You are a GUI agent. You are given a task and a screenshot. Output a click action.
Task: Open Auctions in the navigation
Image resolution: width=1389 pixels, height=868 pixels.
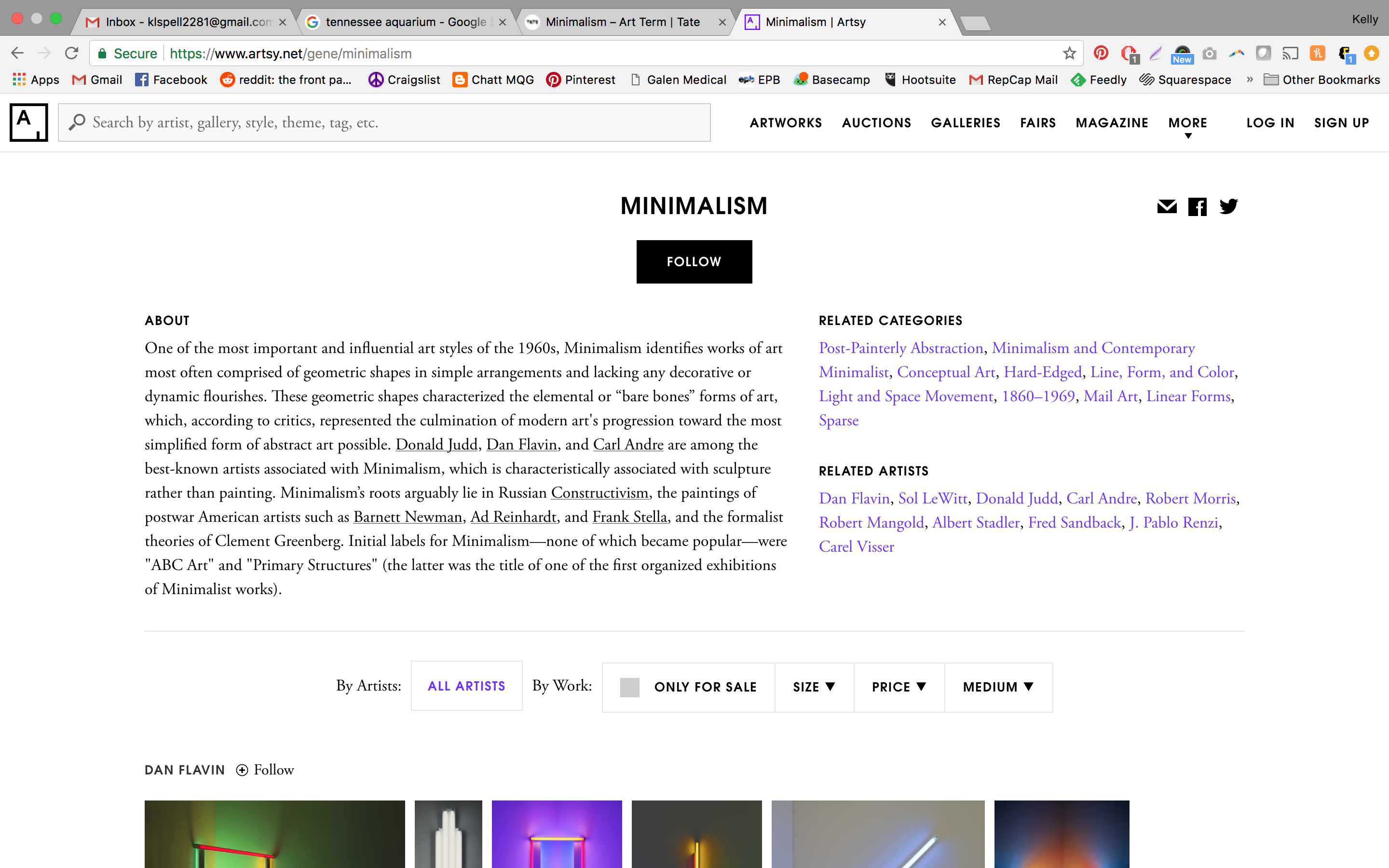pyautogui.click(x=876, y=123)
